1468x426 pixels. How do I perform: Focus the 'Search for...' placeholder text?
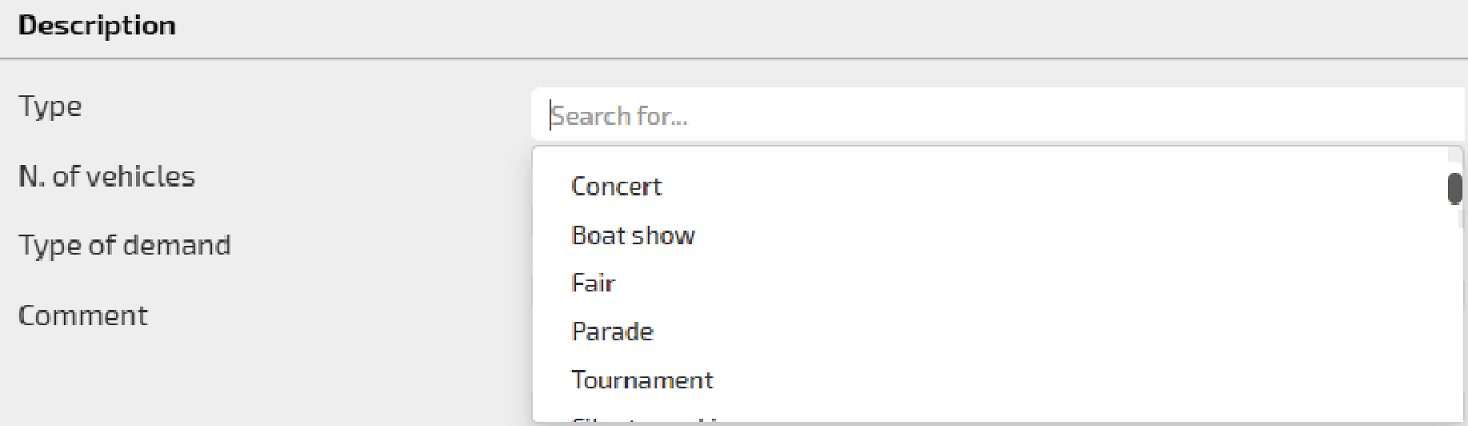point(620,116)
